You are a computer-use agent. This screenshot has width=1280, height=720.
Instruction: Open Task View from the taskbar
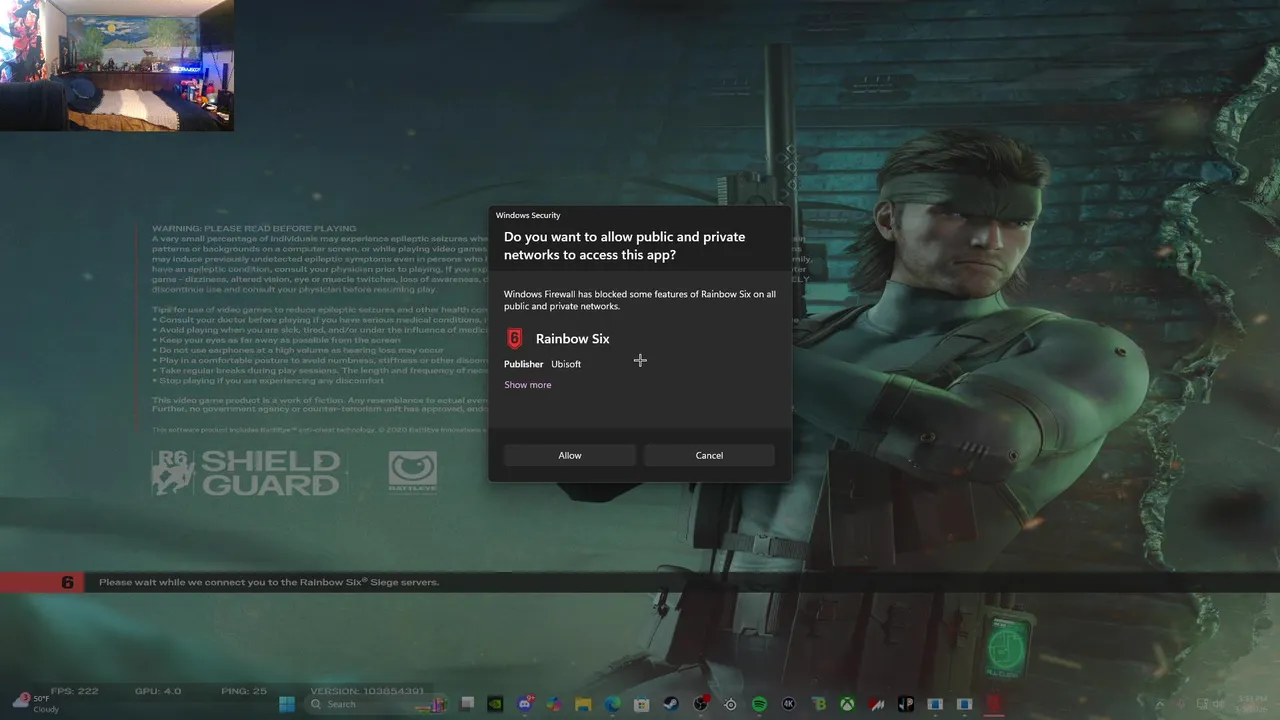[467, 704]
